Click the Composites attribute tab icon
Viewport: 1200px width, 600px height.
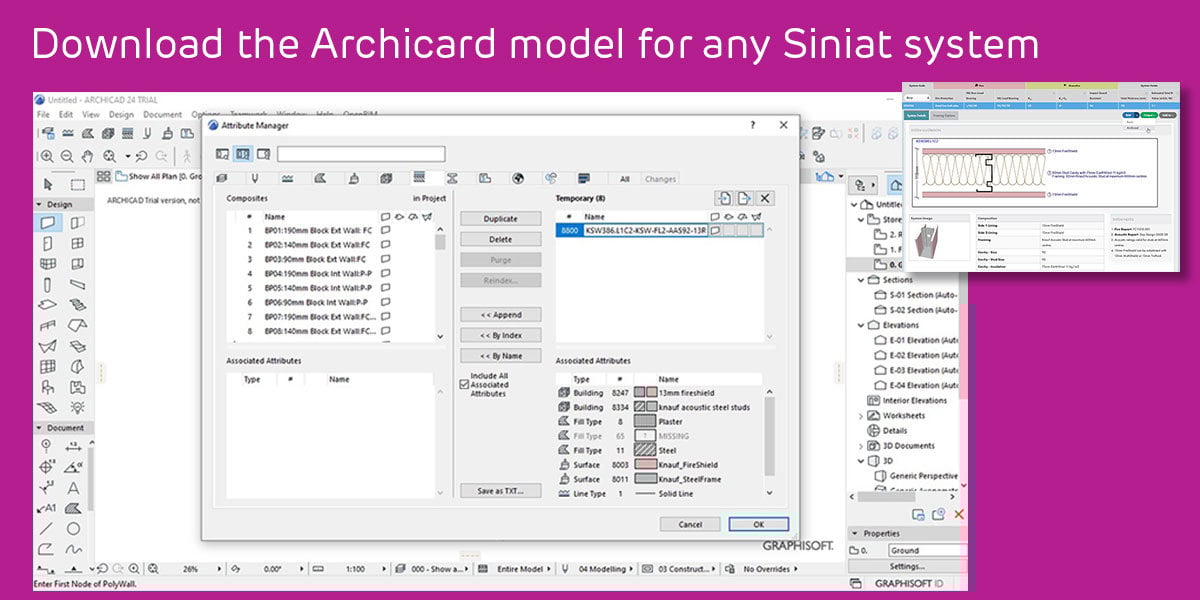coord(418,178)
